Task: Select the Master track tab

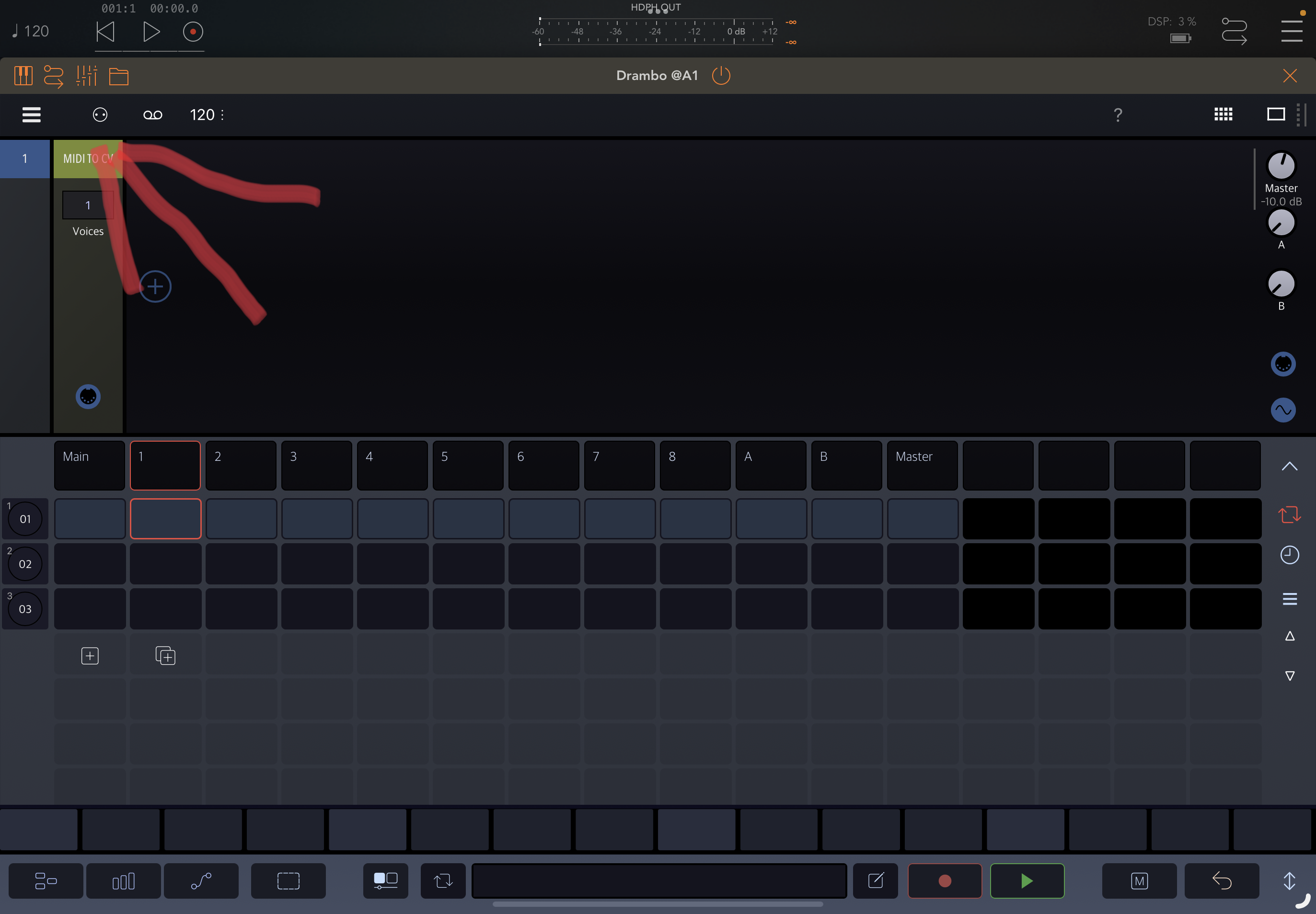Action: 922,465
